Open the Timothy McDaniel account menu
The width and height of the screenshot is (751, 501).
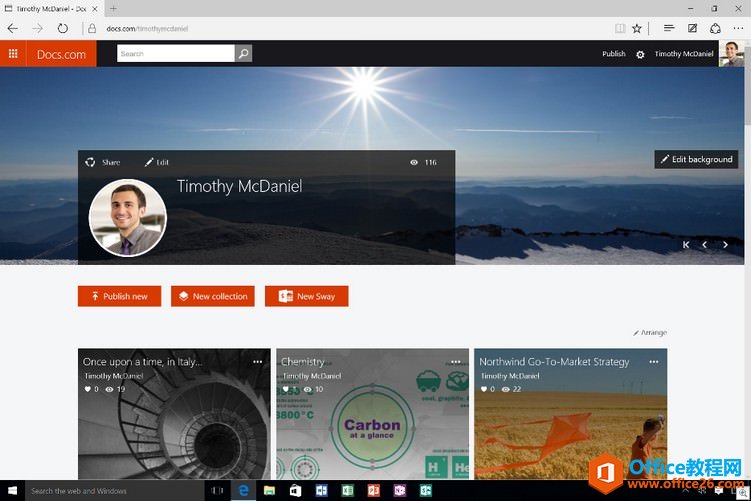tap(684, 54)
